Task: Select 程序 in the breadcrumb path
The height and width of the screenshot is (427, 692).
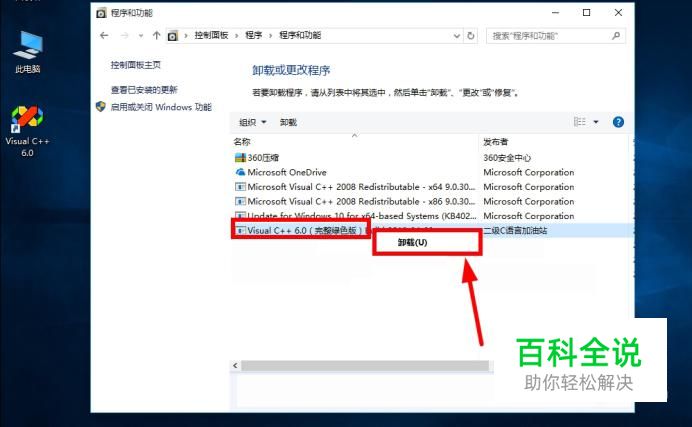Action: [254, 35]
